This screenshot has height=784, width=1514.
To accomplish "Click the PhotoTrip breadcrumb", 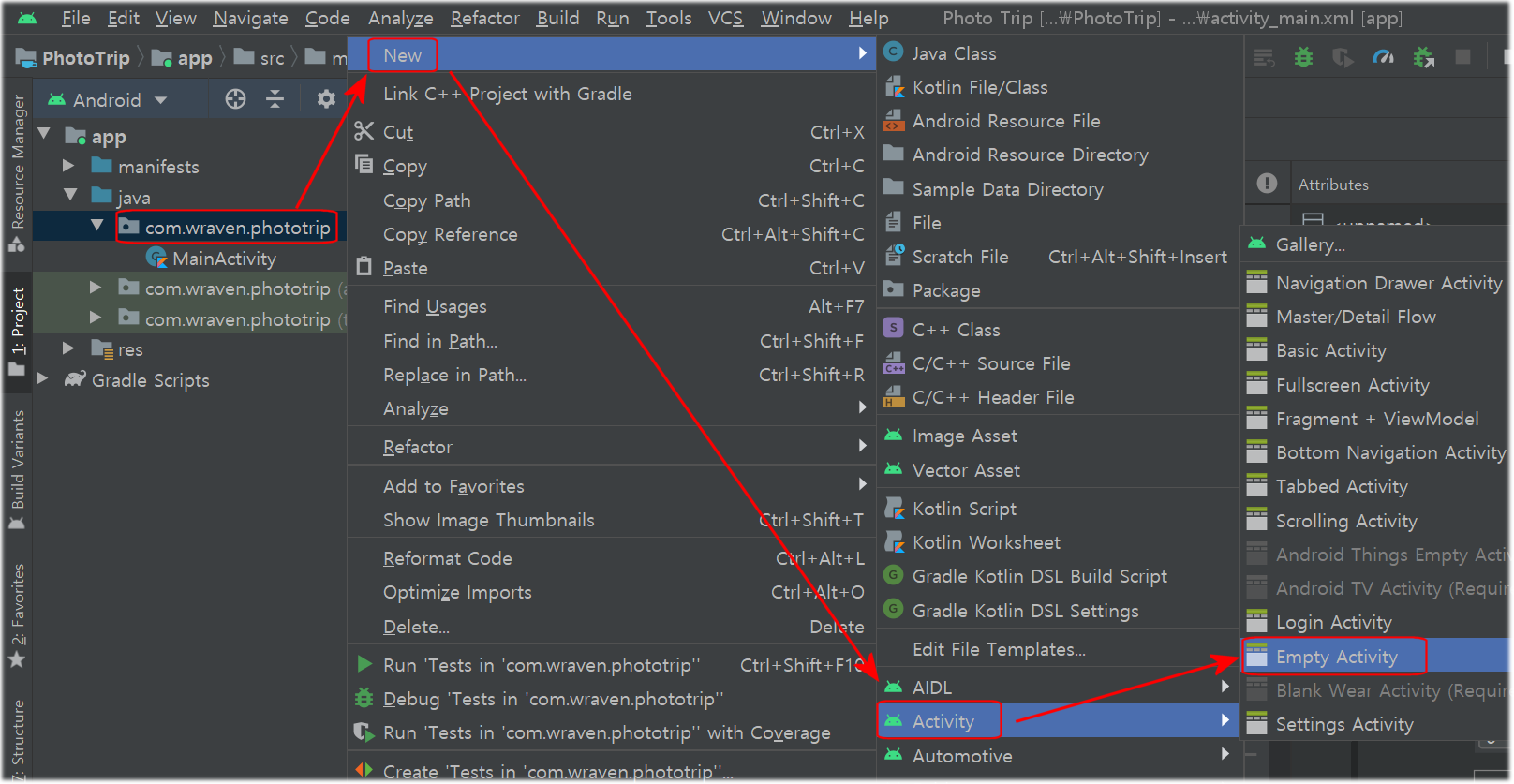I will pyautogui.click(x=73, y=58).
